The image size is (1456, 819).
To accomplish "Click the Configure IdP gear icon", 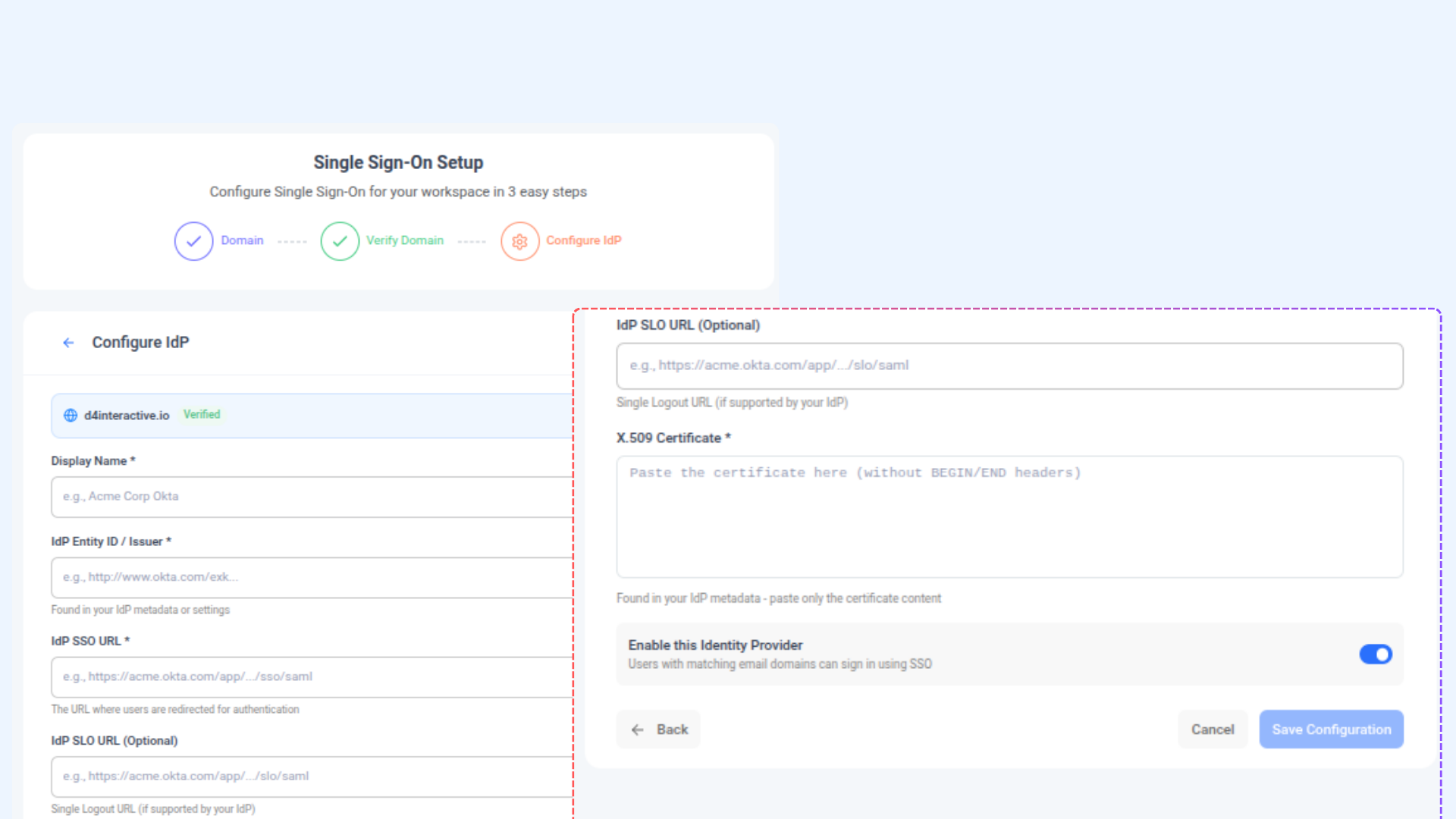I will [x=519, y=241].
